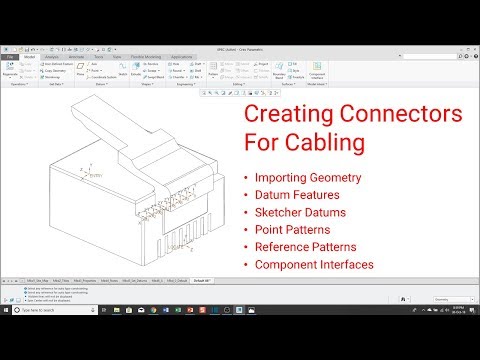
Task: Click the Plane datum tool
Action: (80, 69)
